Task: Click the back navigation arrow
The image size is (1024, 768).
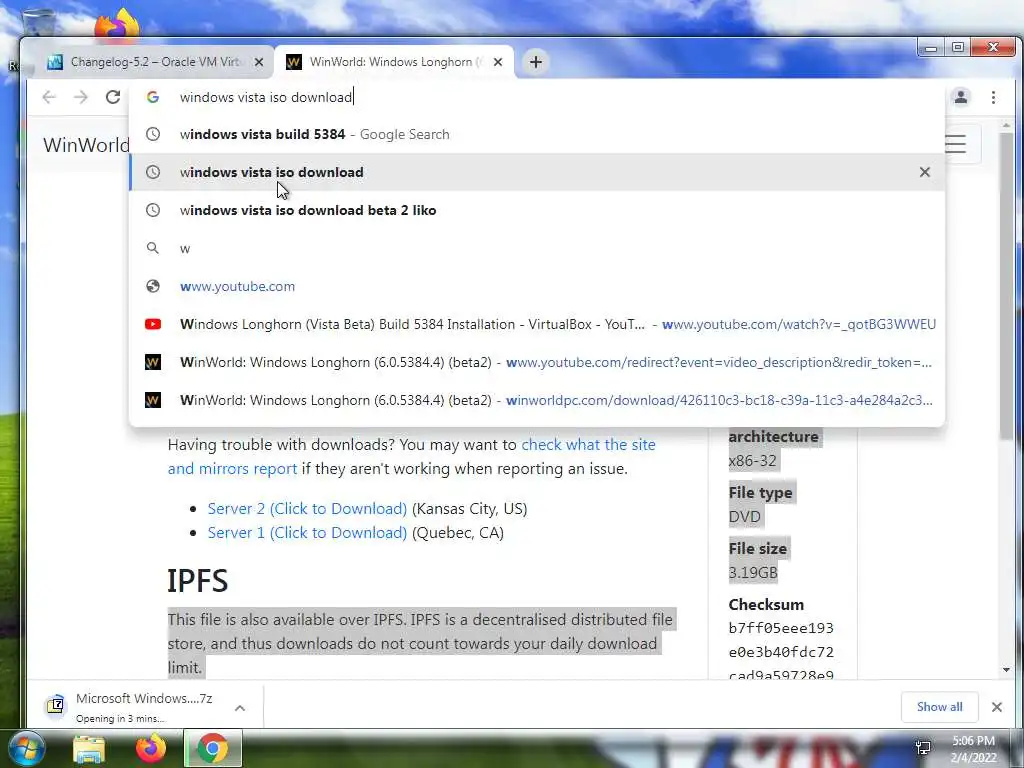Action: tap(49, 97)
